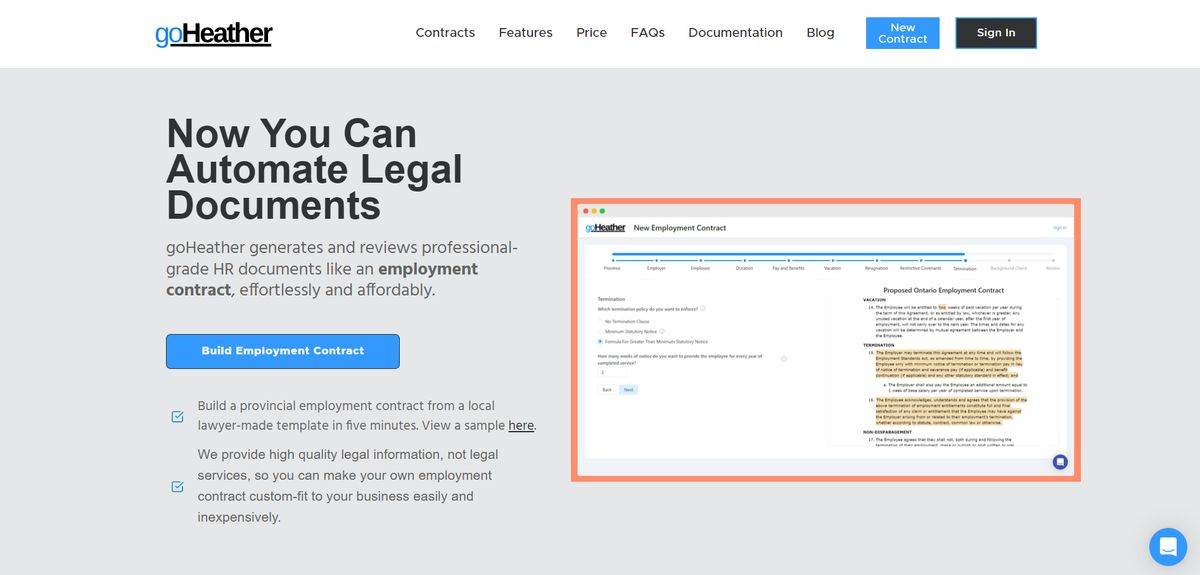The height and width of the screenshot is (575, 1200).
Task: Open the chat support bubble icon
Action: (1167, 547)
